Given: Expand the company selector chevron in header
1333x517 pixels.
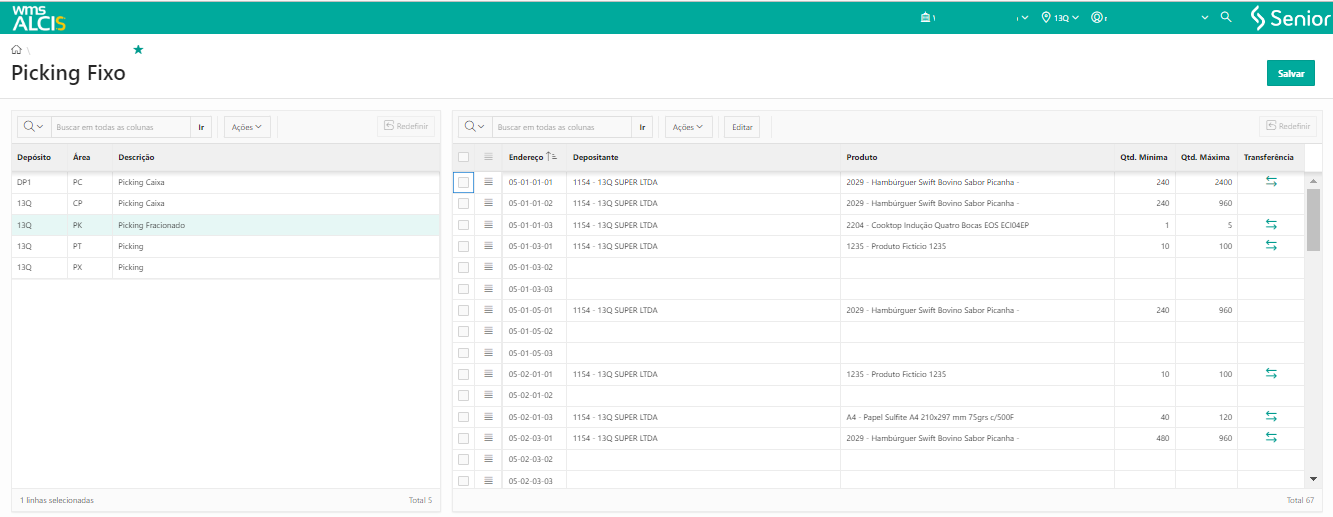Looking at the screenshot, I should [x=1023, y=18].
